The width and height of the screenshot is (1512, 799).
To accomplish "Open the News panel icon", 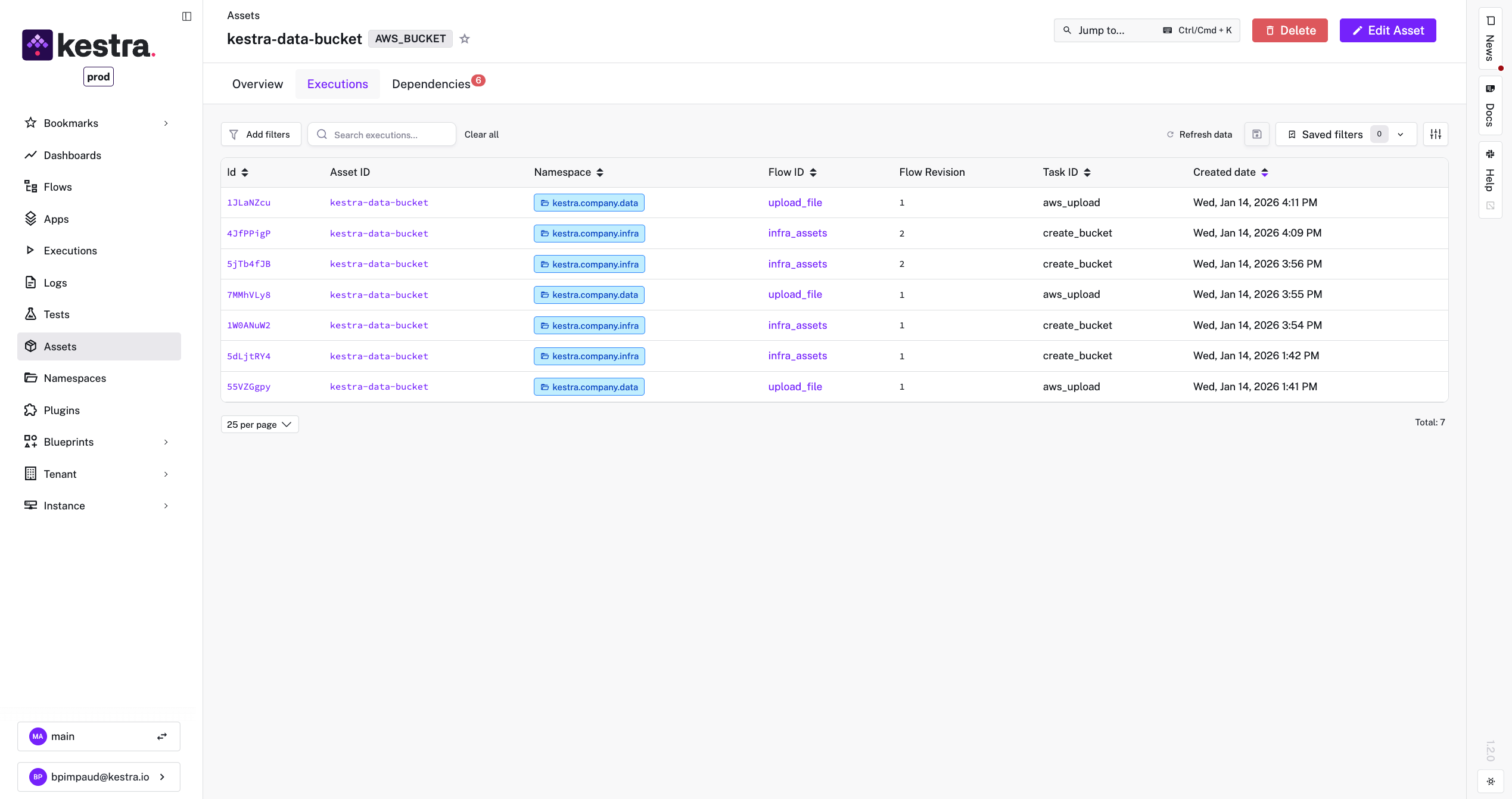I will pos(1491,21).
